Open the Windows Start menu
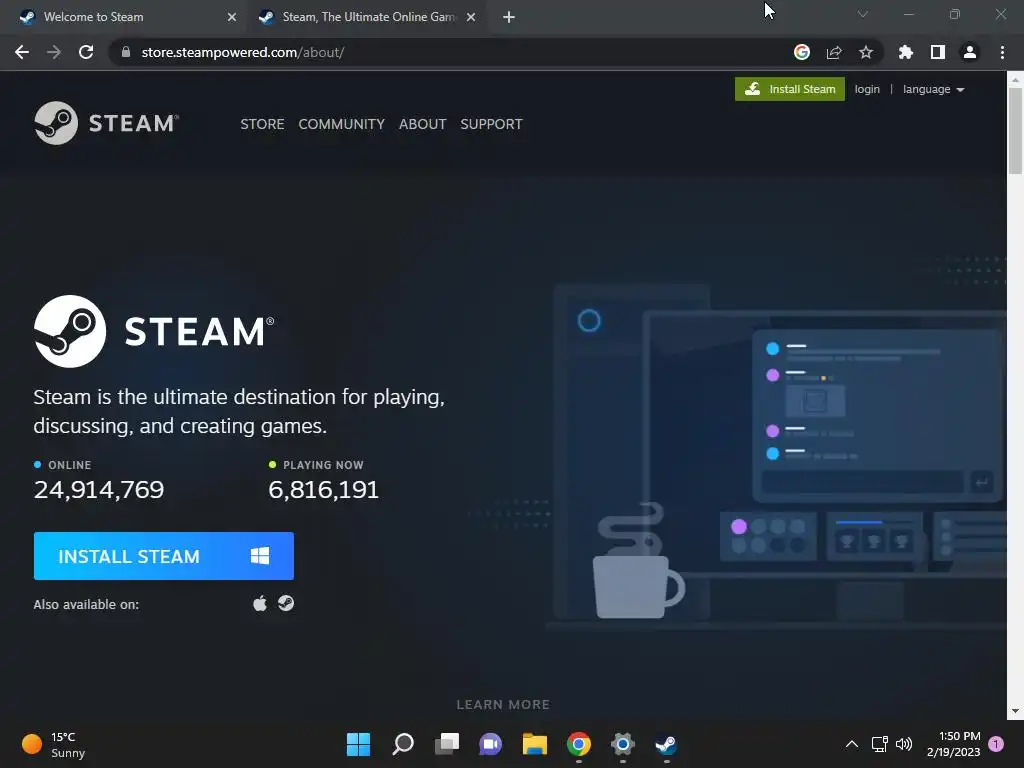This screenshot has width=1024, height=768. tap(358, 744)
